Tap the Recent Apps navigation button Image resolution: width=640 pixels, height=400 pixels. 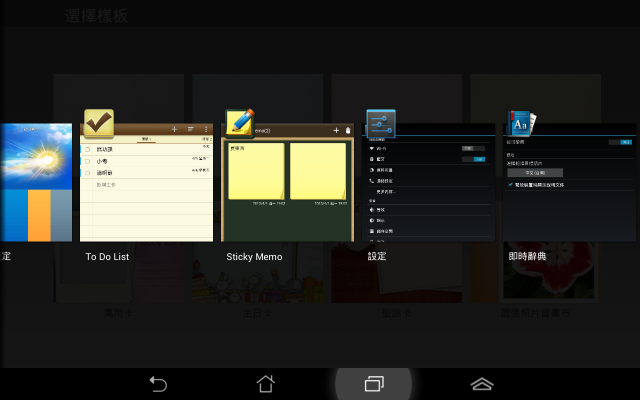click(374, 384)
